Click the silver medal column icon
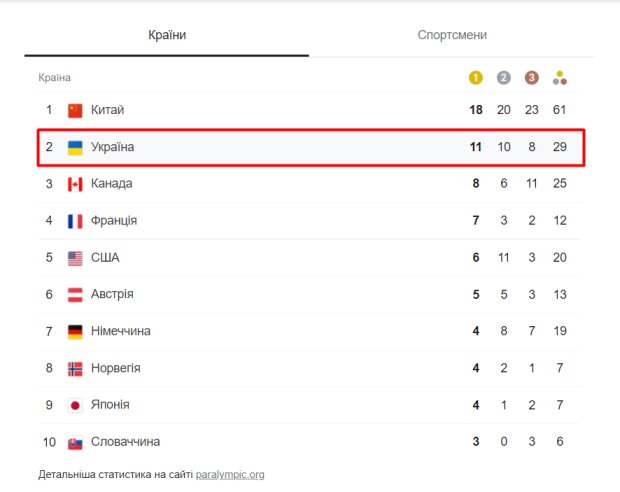The height and width of the screenshot is (492, 620). click(504, 78)
